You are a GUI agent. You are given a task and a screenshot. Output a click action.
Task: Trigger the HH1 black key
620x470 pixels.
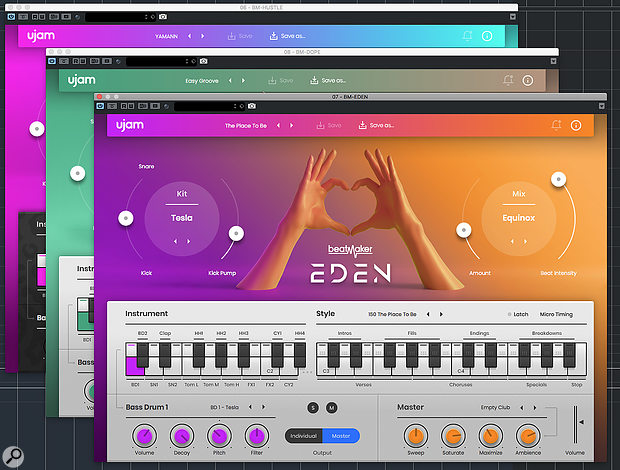point(199,354)
